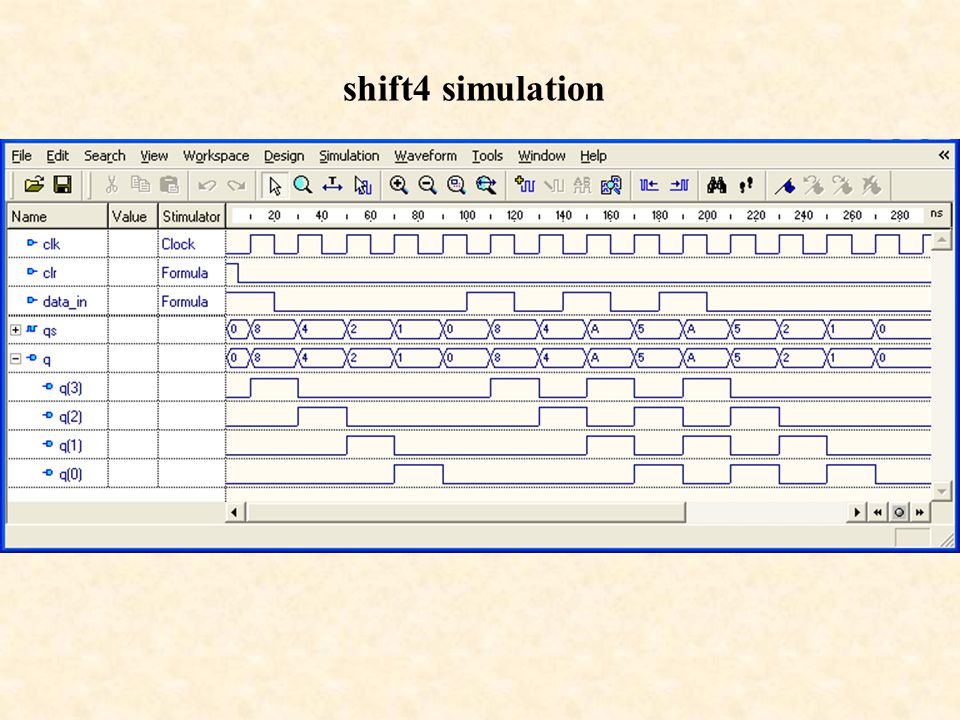Screen dimensions: 960x720
Task: Open the Waveform menu
Action: click(x=426, y=156)
